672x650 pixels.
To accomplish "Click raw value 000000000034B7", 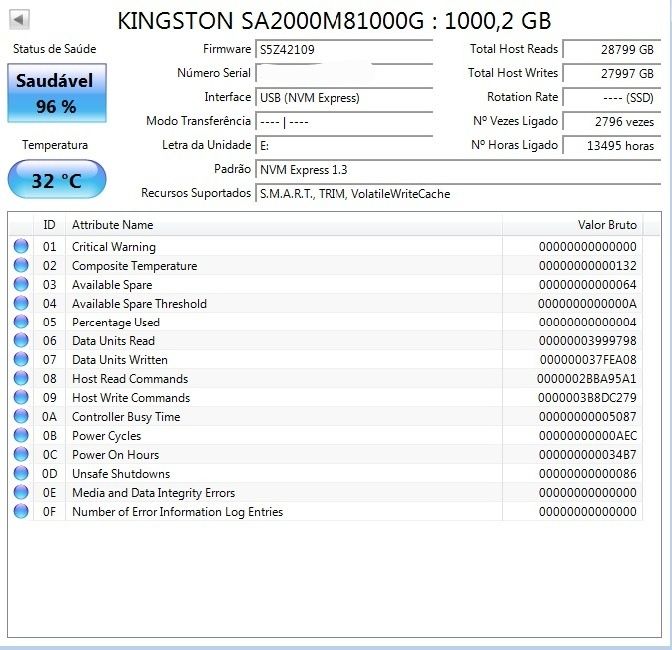I will click(588, 455).
